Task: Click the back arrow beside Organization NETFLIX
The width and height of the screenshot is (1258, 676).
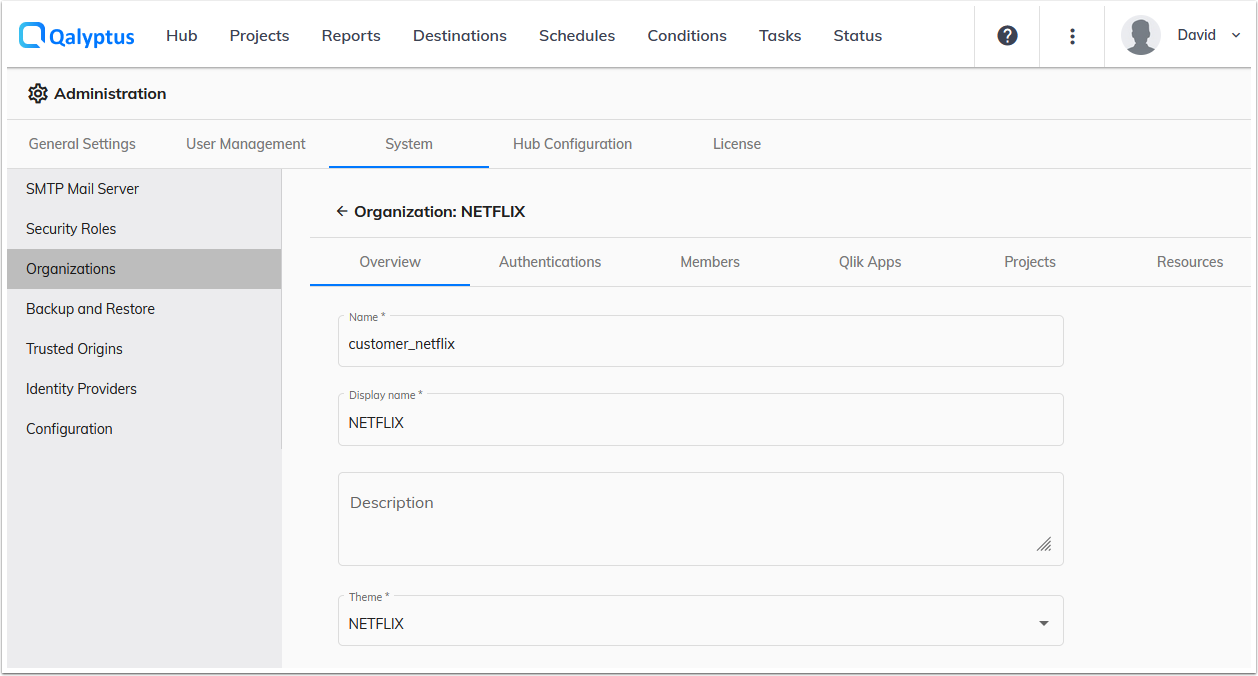Action: 341,211
